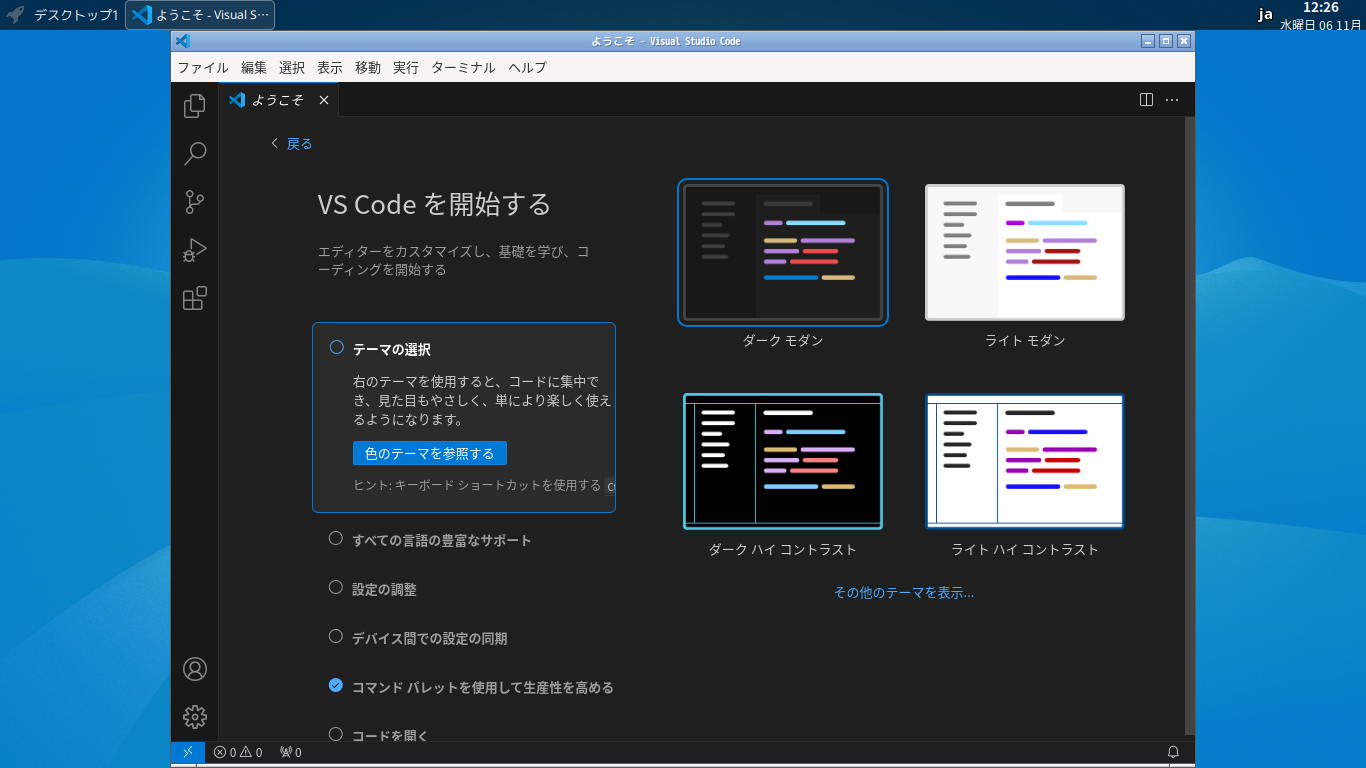1366x768 pixels.
Task: Show errors and warnings in status bar
Action: click(x=238, y=752)
